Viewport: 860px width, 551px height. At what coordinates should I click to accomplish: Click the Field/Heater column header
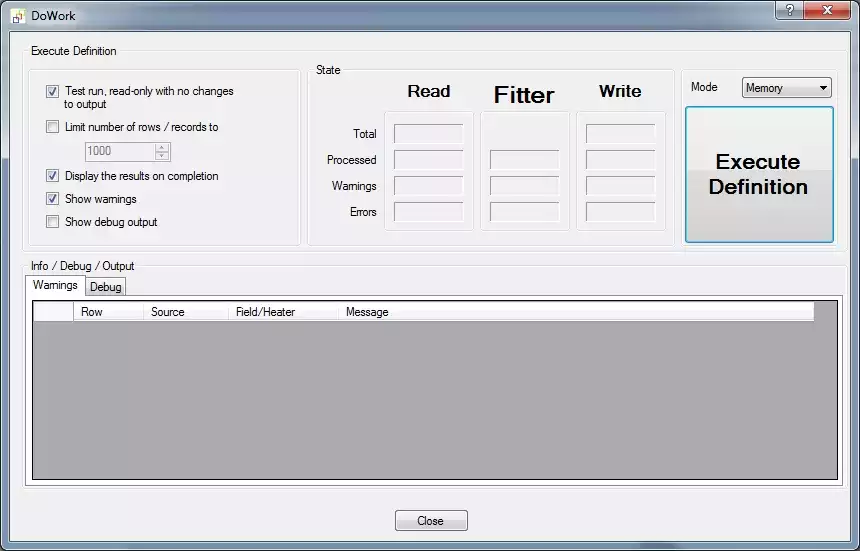[x=282, y=312]
